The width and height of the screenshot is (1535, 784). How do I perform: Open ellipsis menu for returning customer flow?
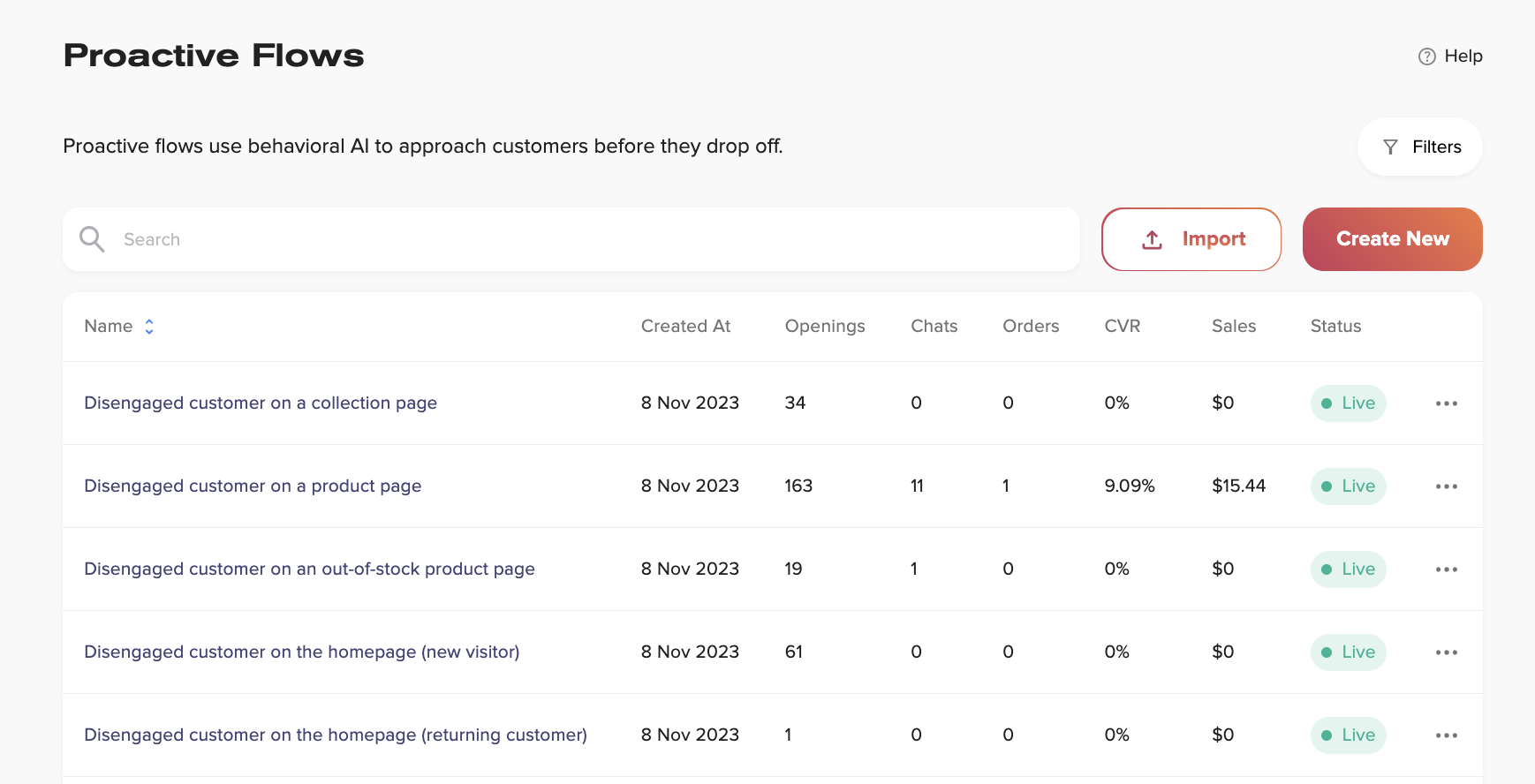pos(1446,735)
